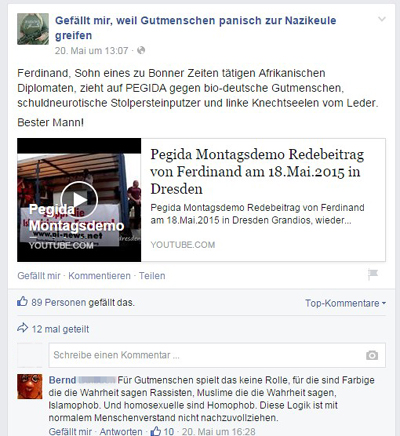This screenshot has height=436, width=400.
Task: Click the YOUTUBE.COM source link
Action: [x=183, y=245]
